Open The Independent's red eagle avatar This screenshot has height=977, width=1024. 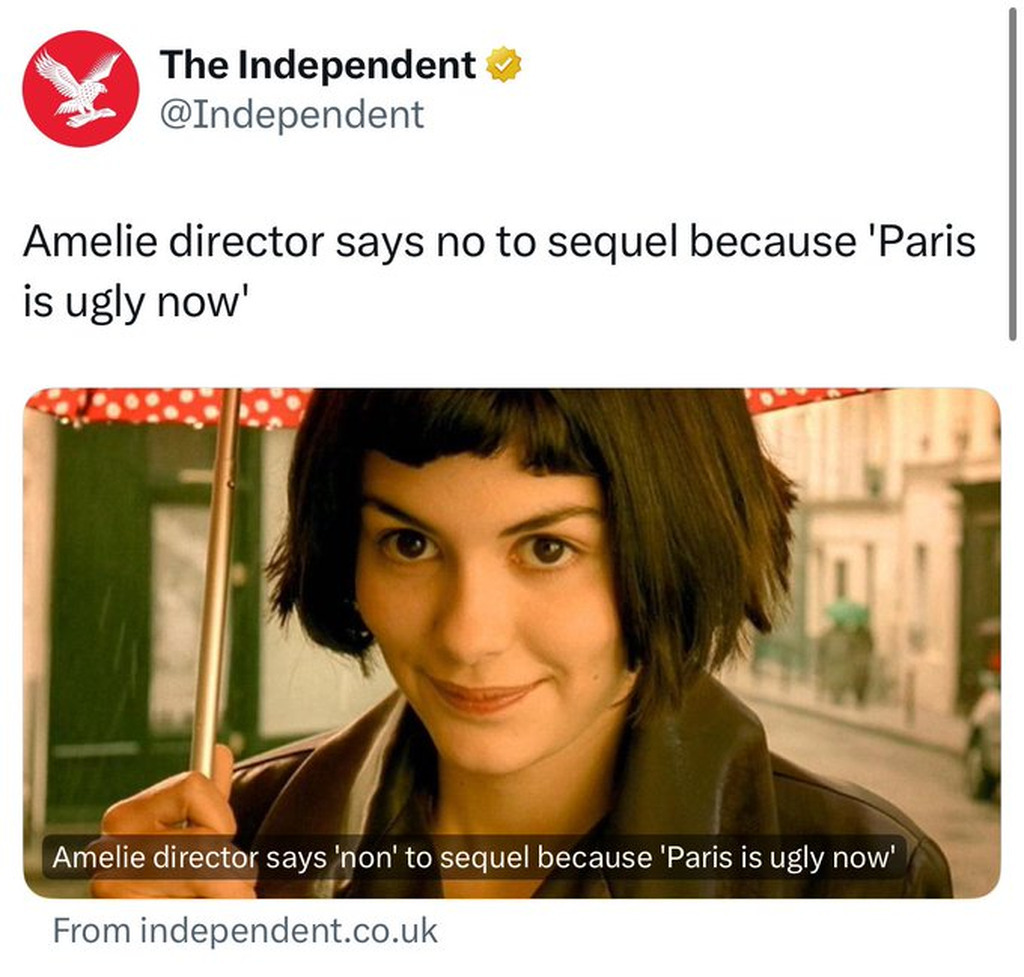(x=81, y=89)
